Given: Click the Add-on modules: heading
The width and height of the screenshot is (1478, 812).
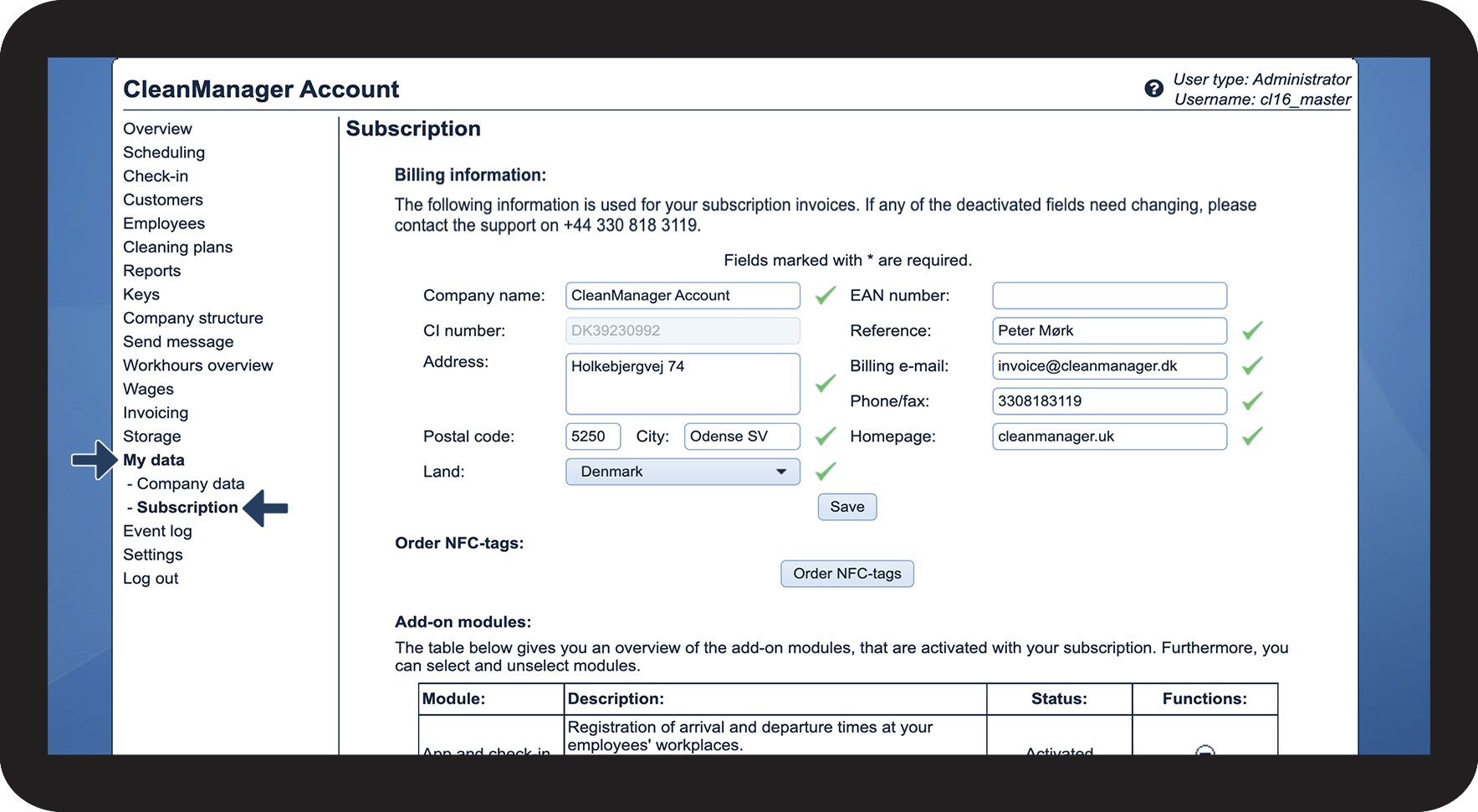Looking at the screenshot, I should [463, 622].
